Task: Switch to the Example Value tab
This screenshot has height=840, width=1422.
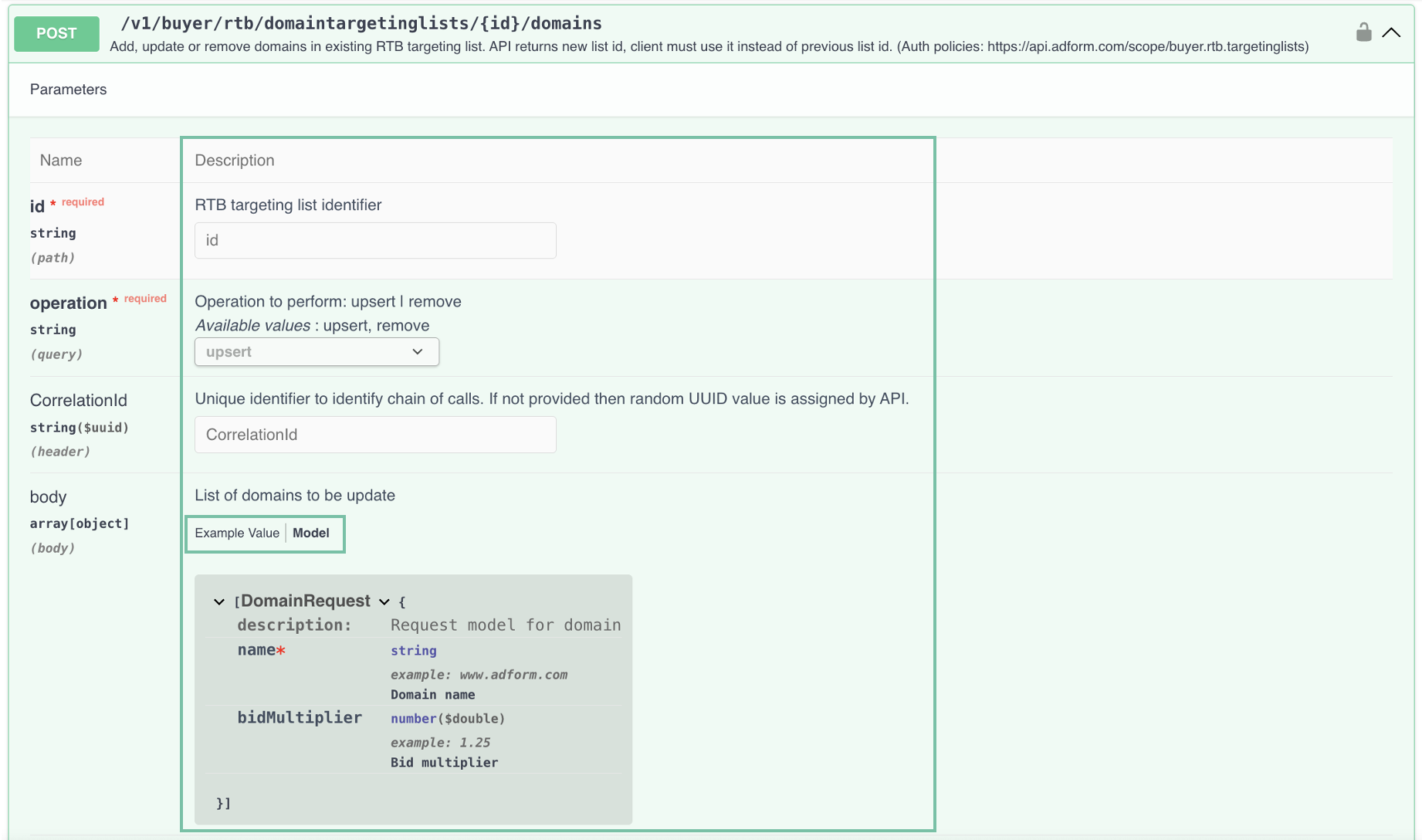Action: coord(237,533)
